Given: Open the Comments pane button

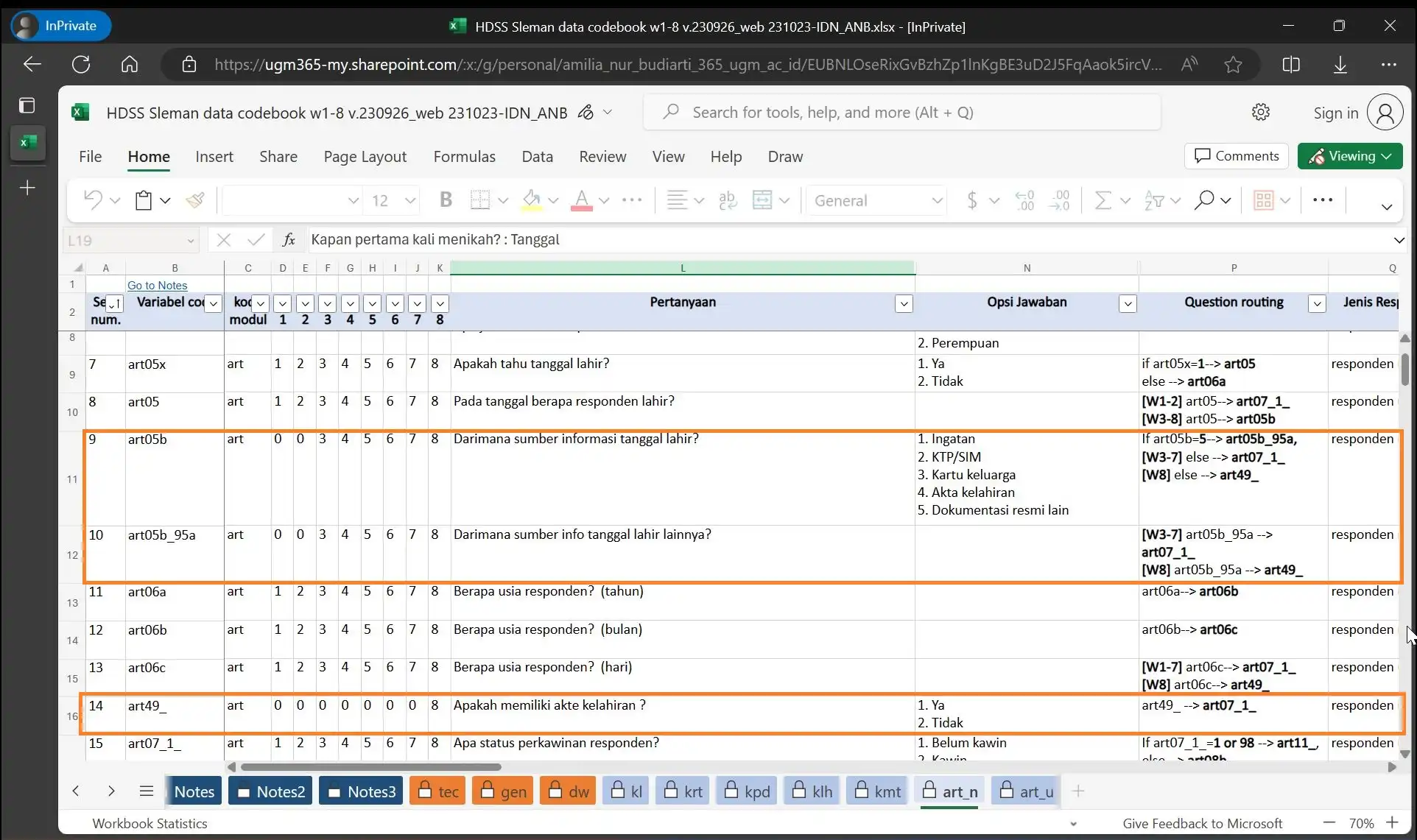Looking at the screenshot, I should coord(1237,156).
